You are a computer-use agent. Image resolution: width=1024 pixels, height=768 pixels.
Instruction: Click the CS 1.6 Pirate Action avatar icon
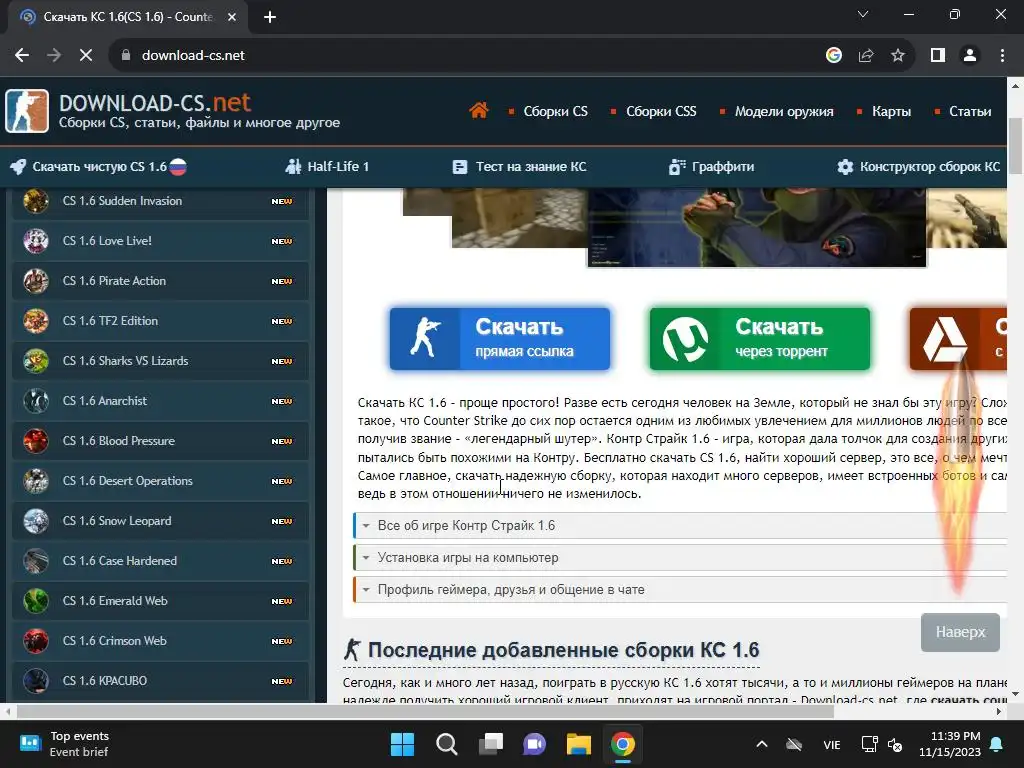point(36,281)
